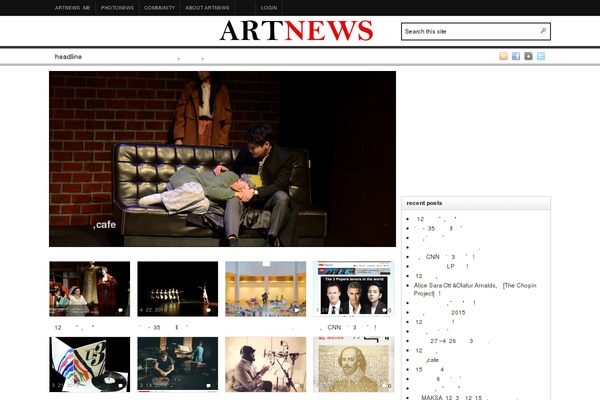Open the Google Plus icon
The width and height of the screenshot is (600, 400).
pyautogui.click(x=528, y=56)
